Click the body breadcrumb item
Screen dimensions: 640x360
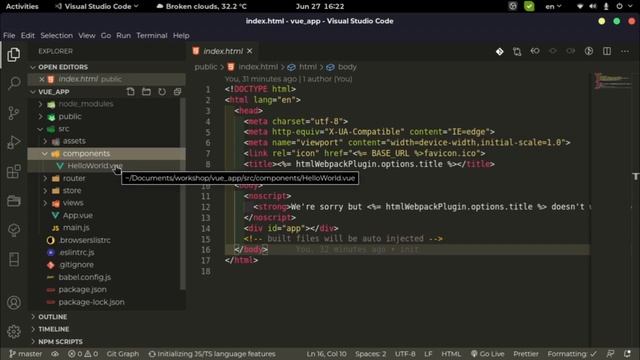click(347, 67)
